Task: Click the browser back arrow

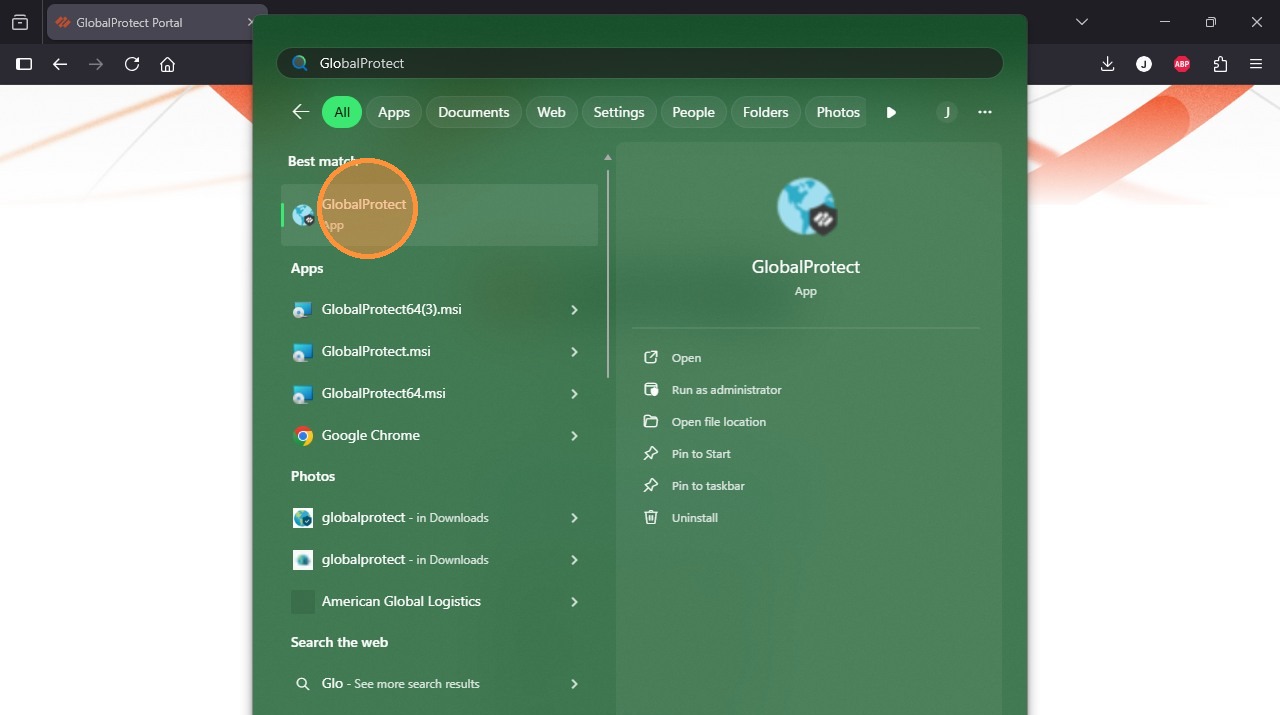Action: (60, 64)
